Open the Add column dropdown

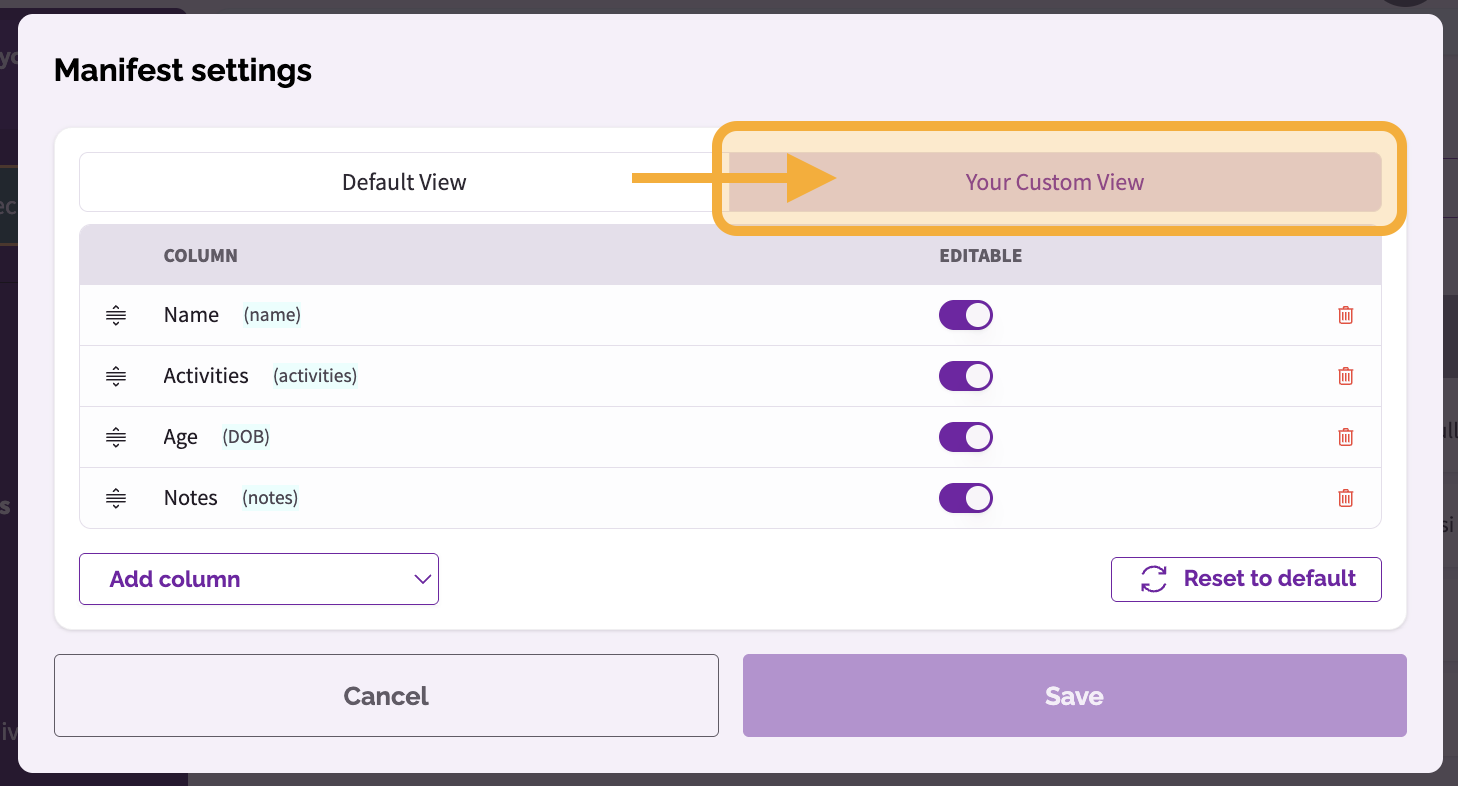pos(259,579)
